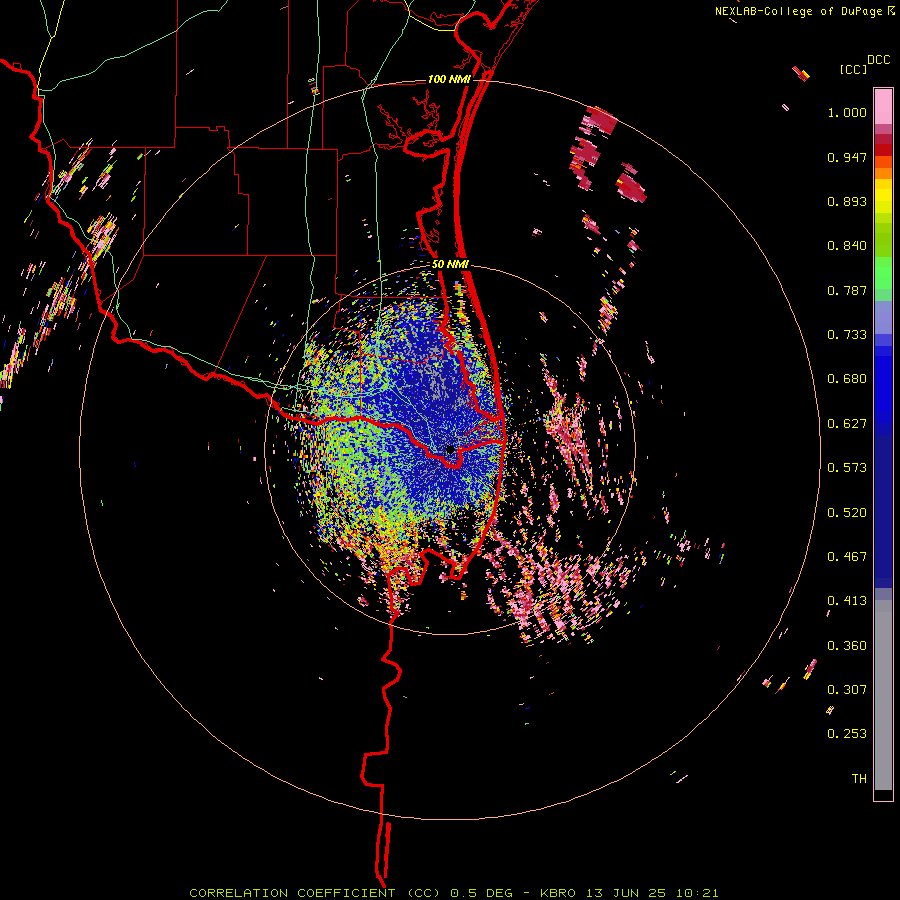Click the 100 NMI range ring label
The height and width of the screenshot is (900, 900).
coord(449,79)
